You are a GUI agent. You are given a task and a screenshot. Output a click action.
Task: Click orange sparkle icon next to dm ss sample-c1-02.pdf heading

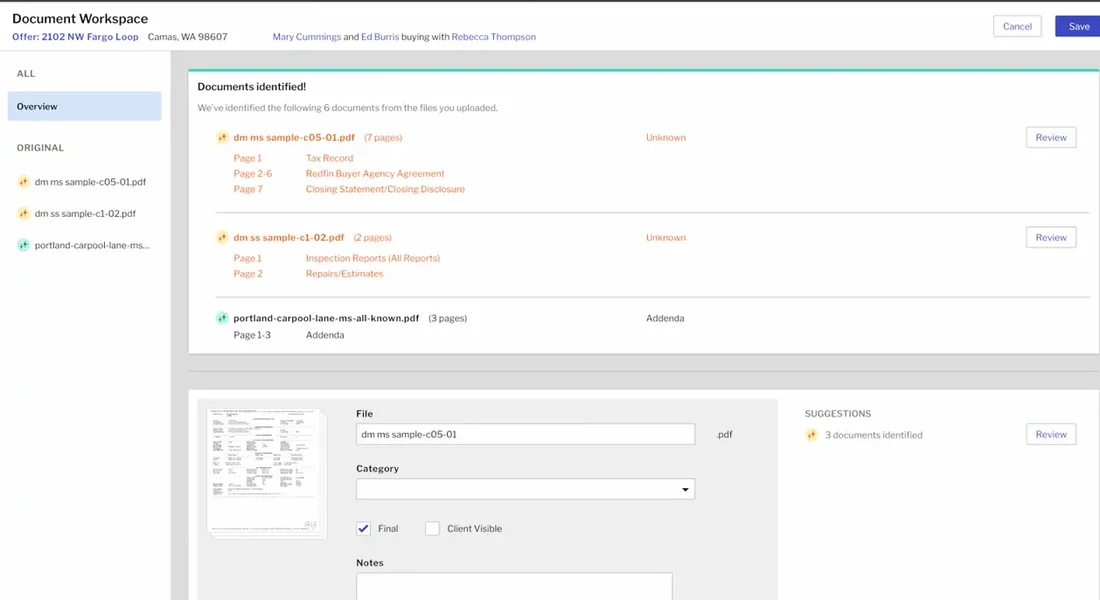(222, 237)
